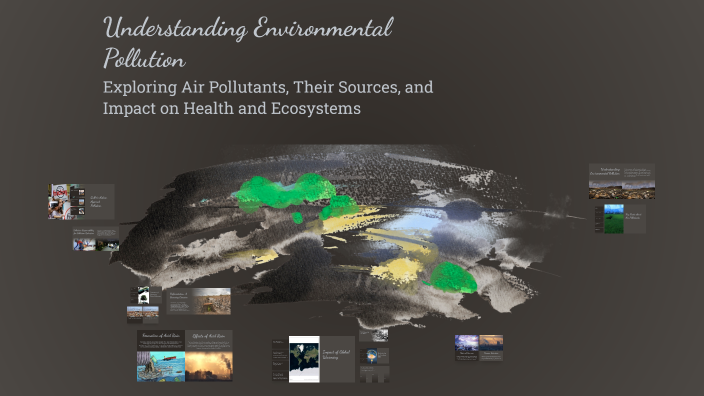Click the factory smokestacks sunset photo
This screenshot has height=396, width=704.
point(209,367)
